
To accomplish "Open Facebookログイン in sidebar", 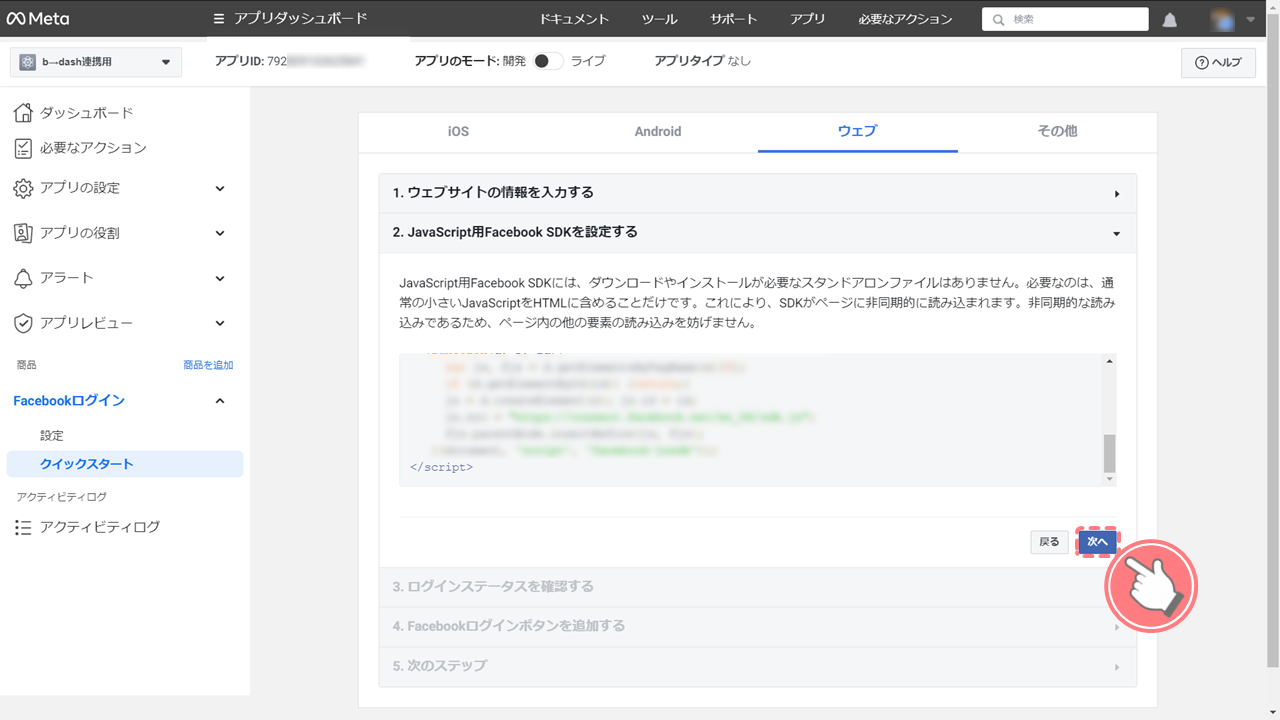I will [69, 401].
